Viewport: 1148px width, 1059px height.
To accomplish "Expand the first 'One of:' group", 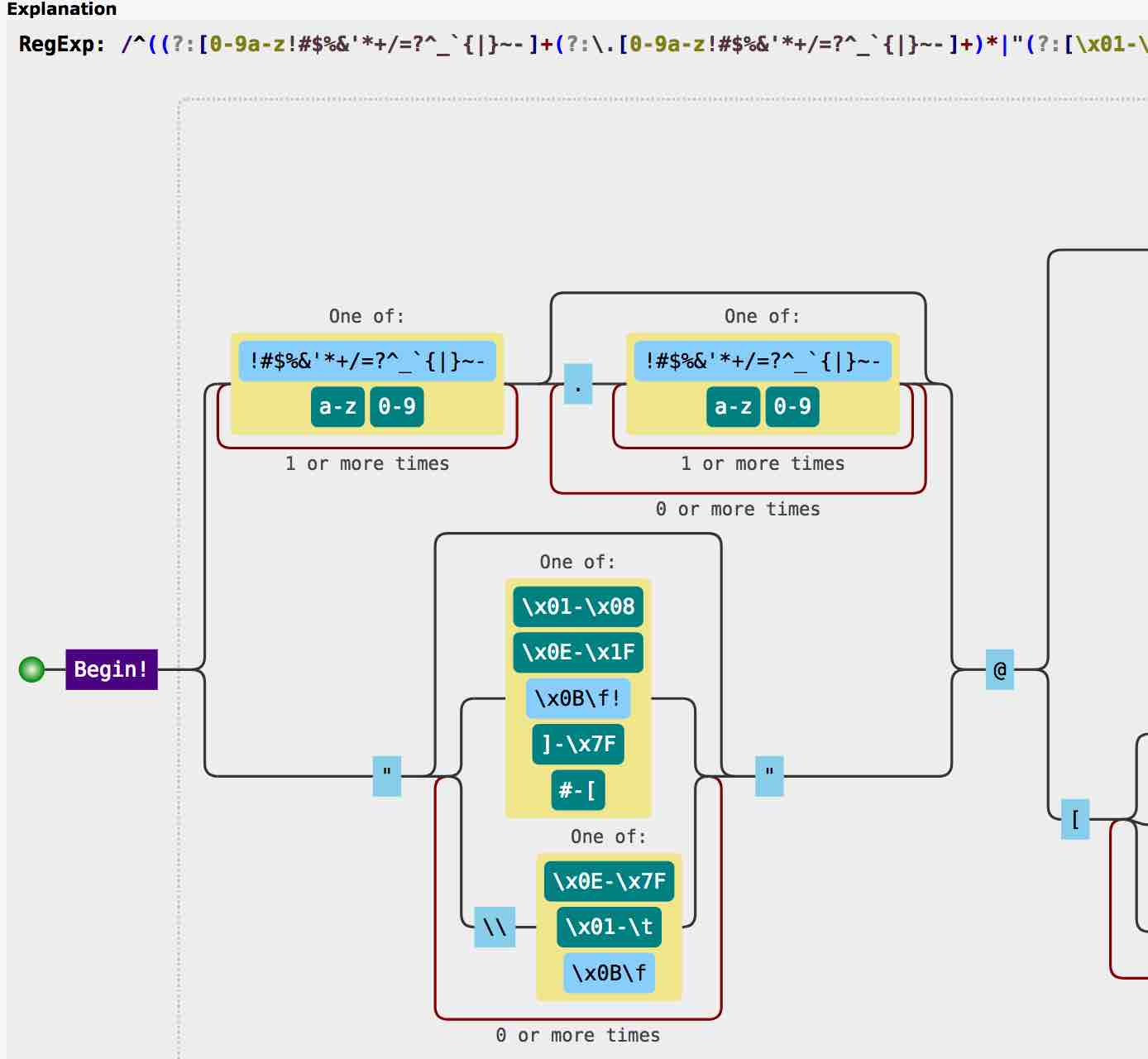I will pos(366,315).
